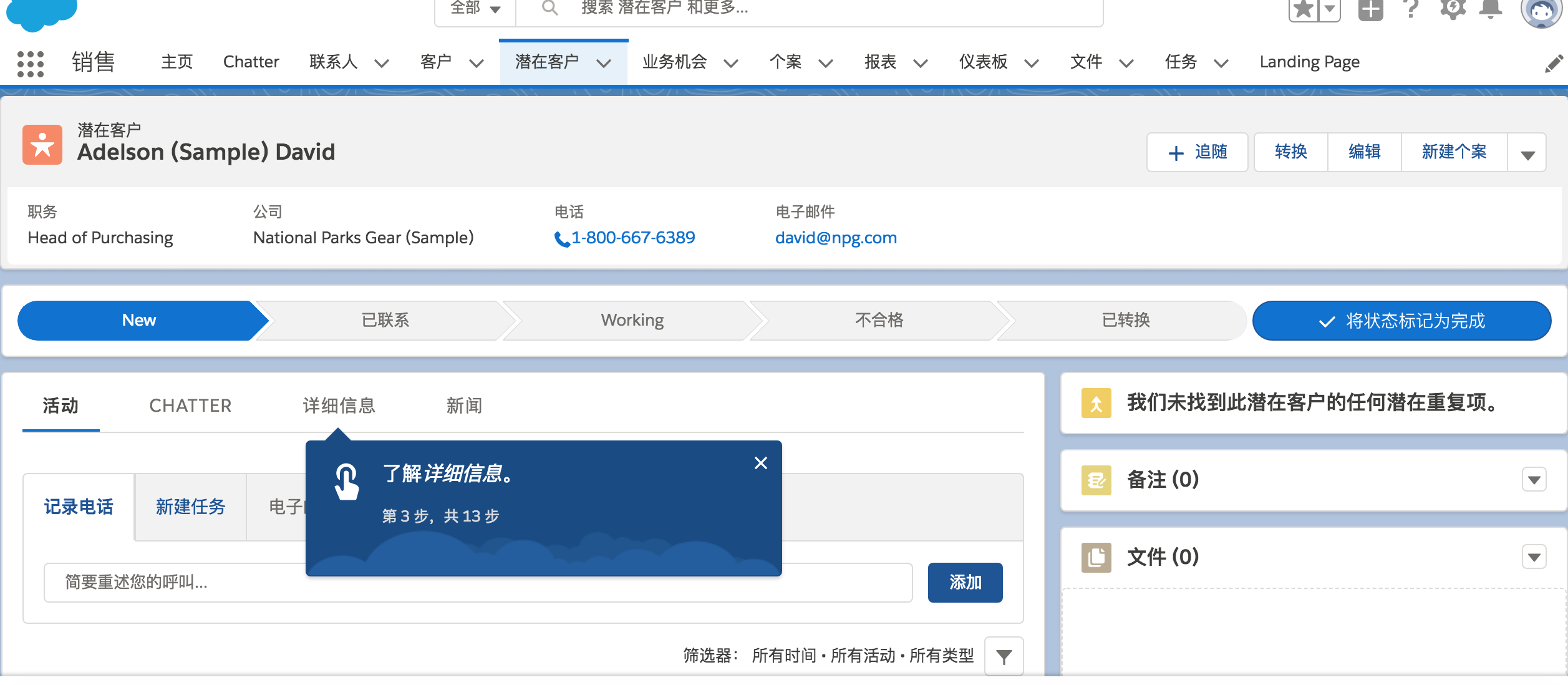Click the Files (文件) card icon

point(1096,557)
